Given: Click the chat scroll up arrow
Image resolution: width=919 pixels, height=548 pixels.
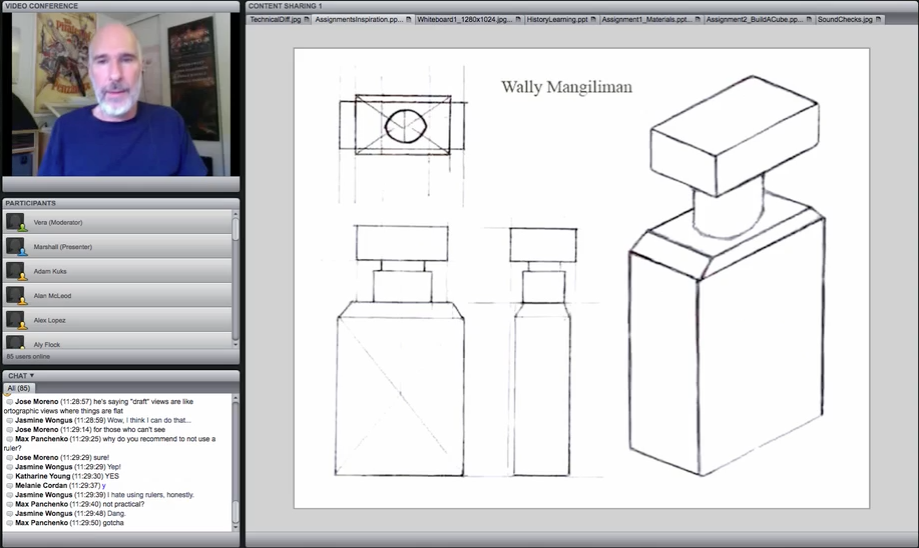Looking at the screenshot, I should [x=236, y=399].
